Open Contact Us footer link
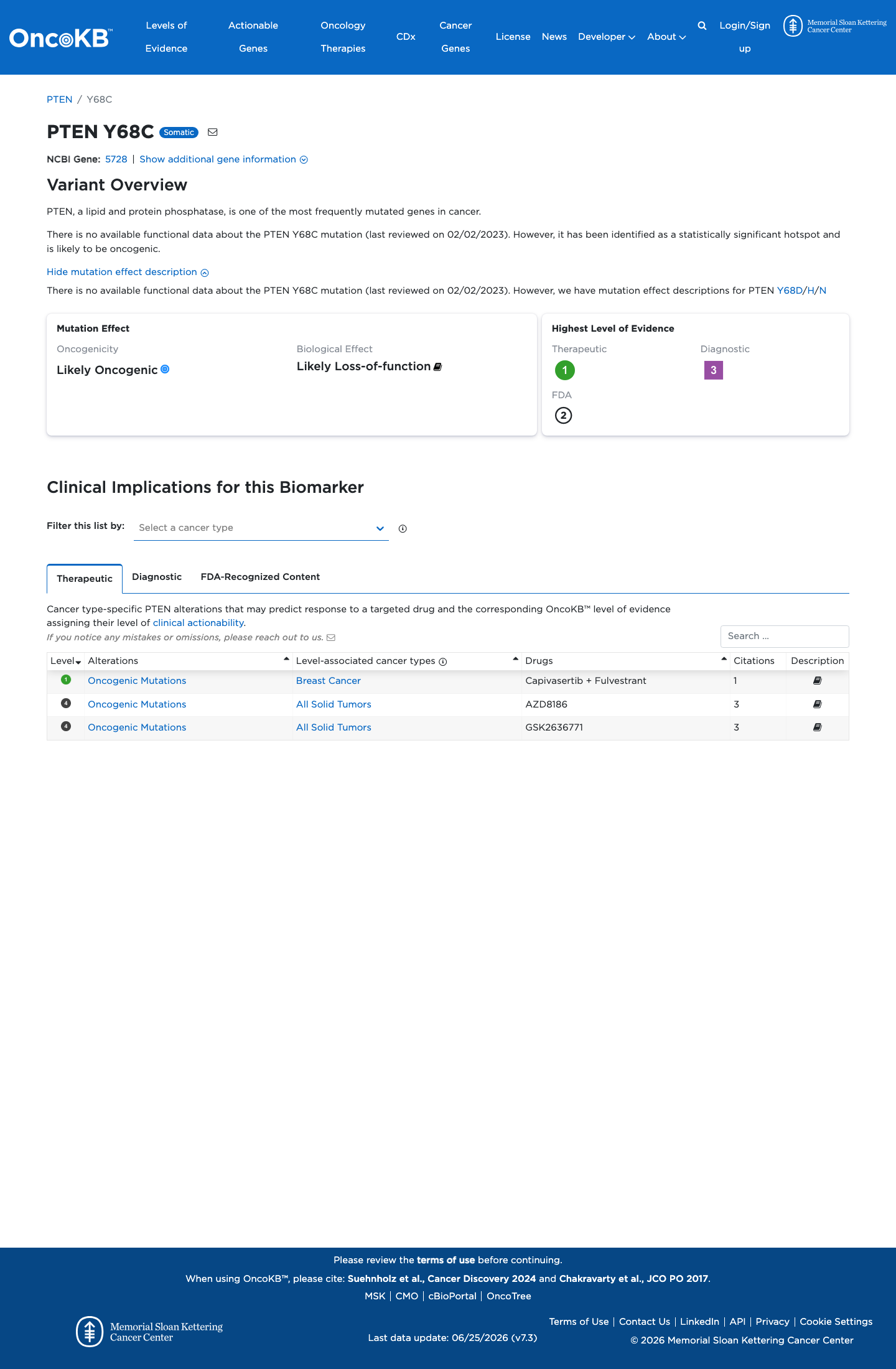 [645, 1322]
